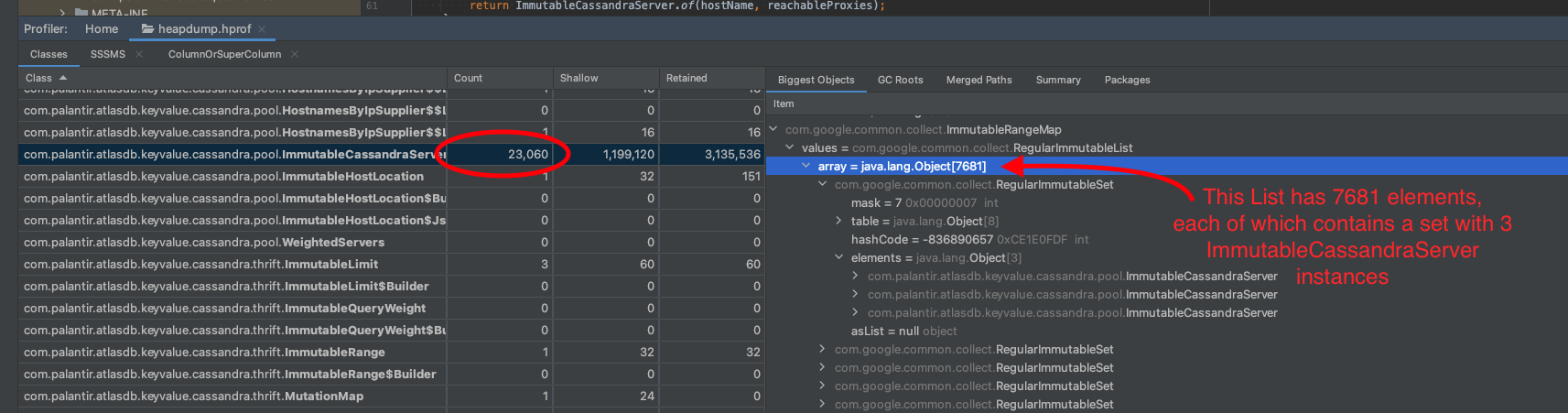Open the ColumnOrSuperColumn tab
This screenshot has width=1568, height=413.
(224, 54)
